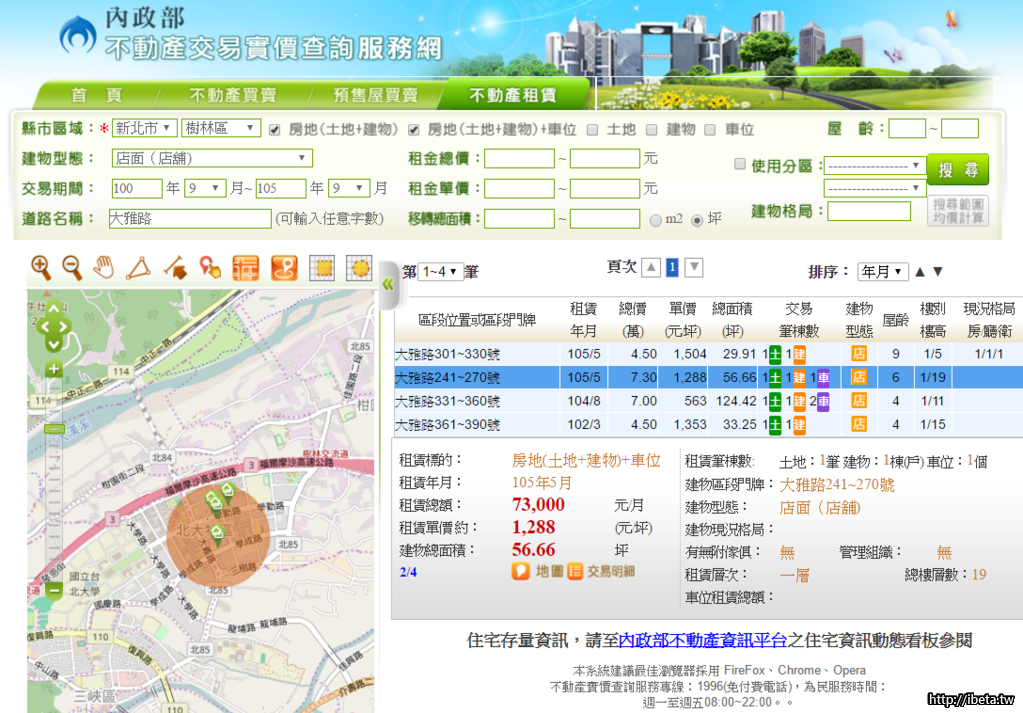Select the hand pan tool
1023x713 pixels.
pos(104,266)
